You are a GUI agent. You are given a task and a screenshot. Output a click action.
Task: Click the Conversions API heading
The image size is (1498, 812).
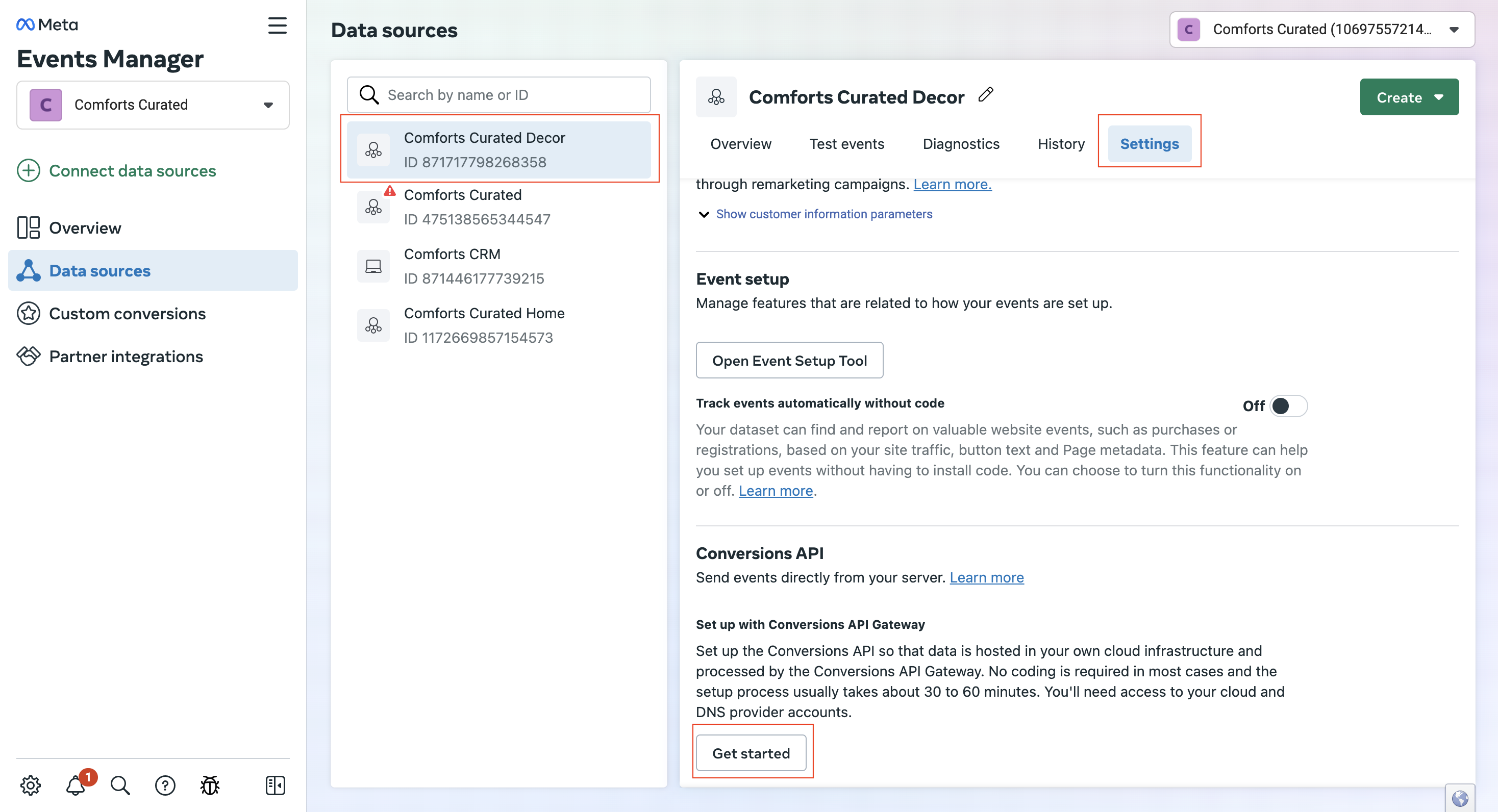(760, 553)
